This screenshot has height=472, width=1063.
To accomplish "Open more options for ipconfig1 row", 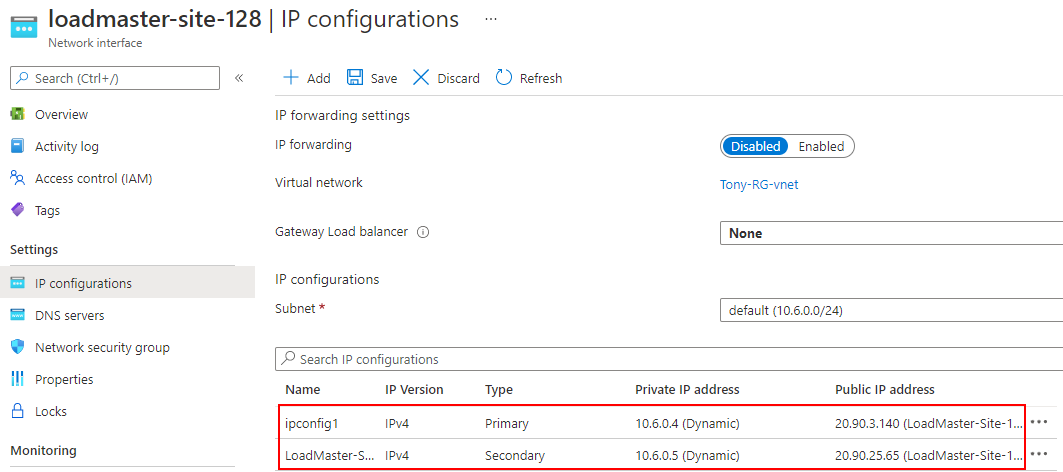I will pos(1039,422).
